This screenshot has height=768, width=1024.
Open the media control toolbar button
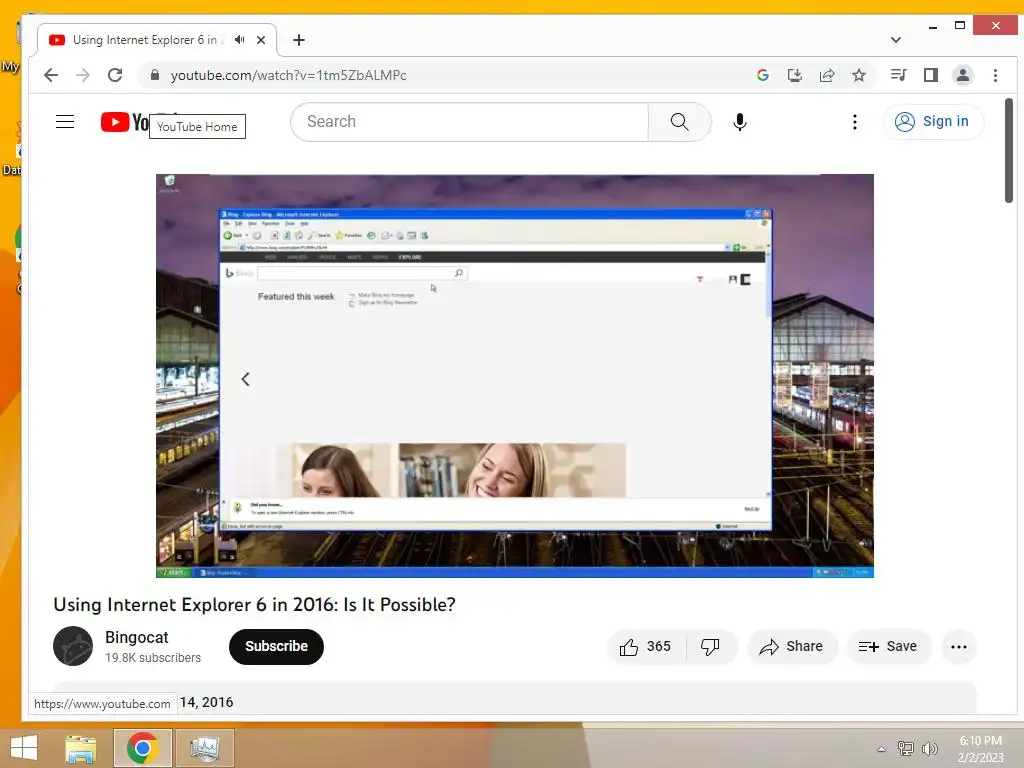899,75
